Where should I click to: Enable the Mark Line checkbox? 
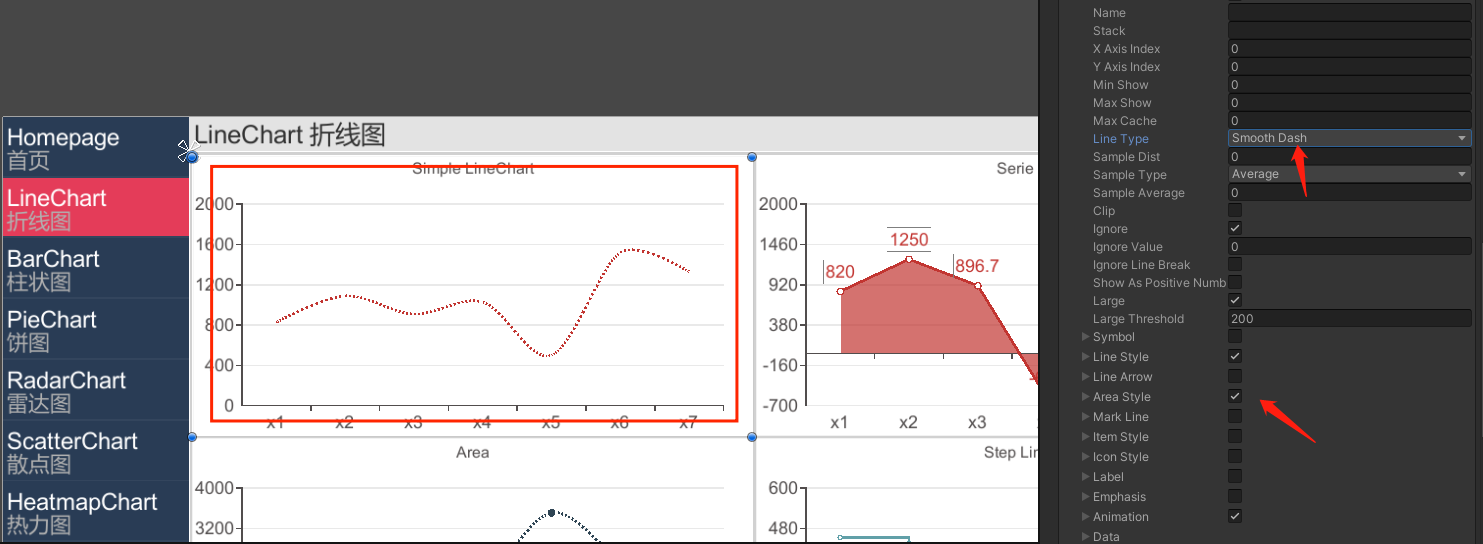click(1235, 416)
